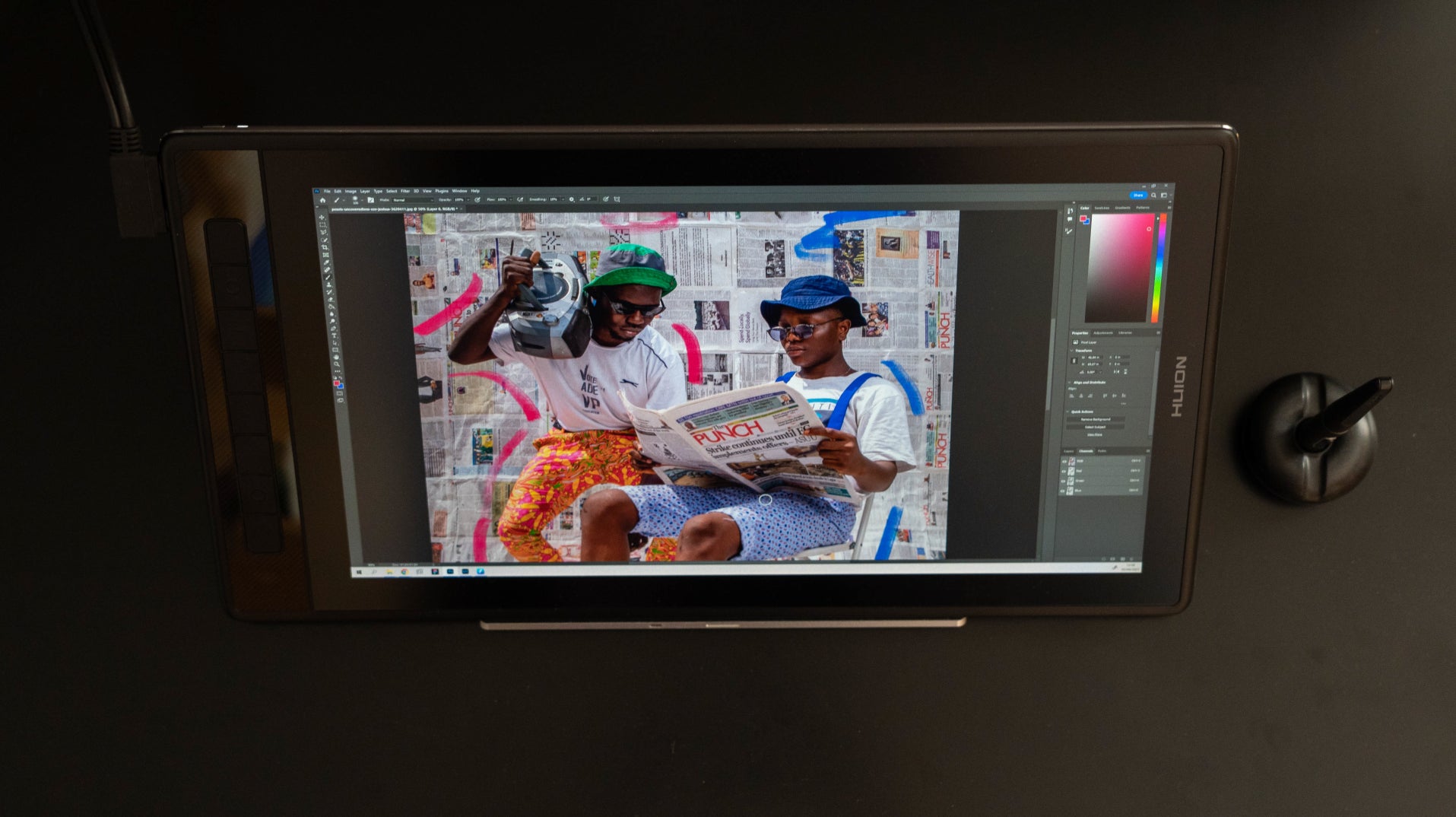Open the History panel icon
Image resolution: width=1456 pixels, height=817 pixels.
tap(1071, 211)
